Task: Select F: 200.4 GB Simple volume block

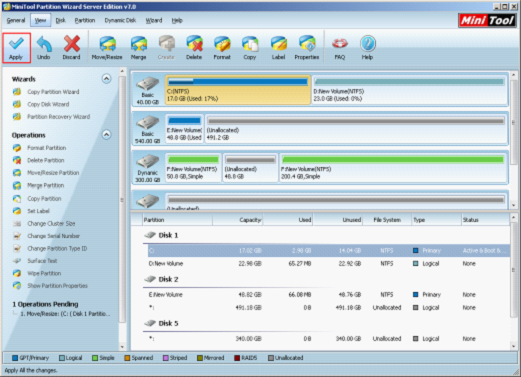Action: tap(393, 168)
